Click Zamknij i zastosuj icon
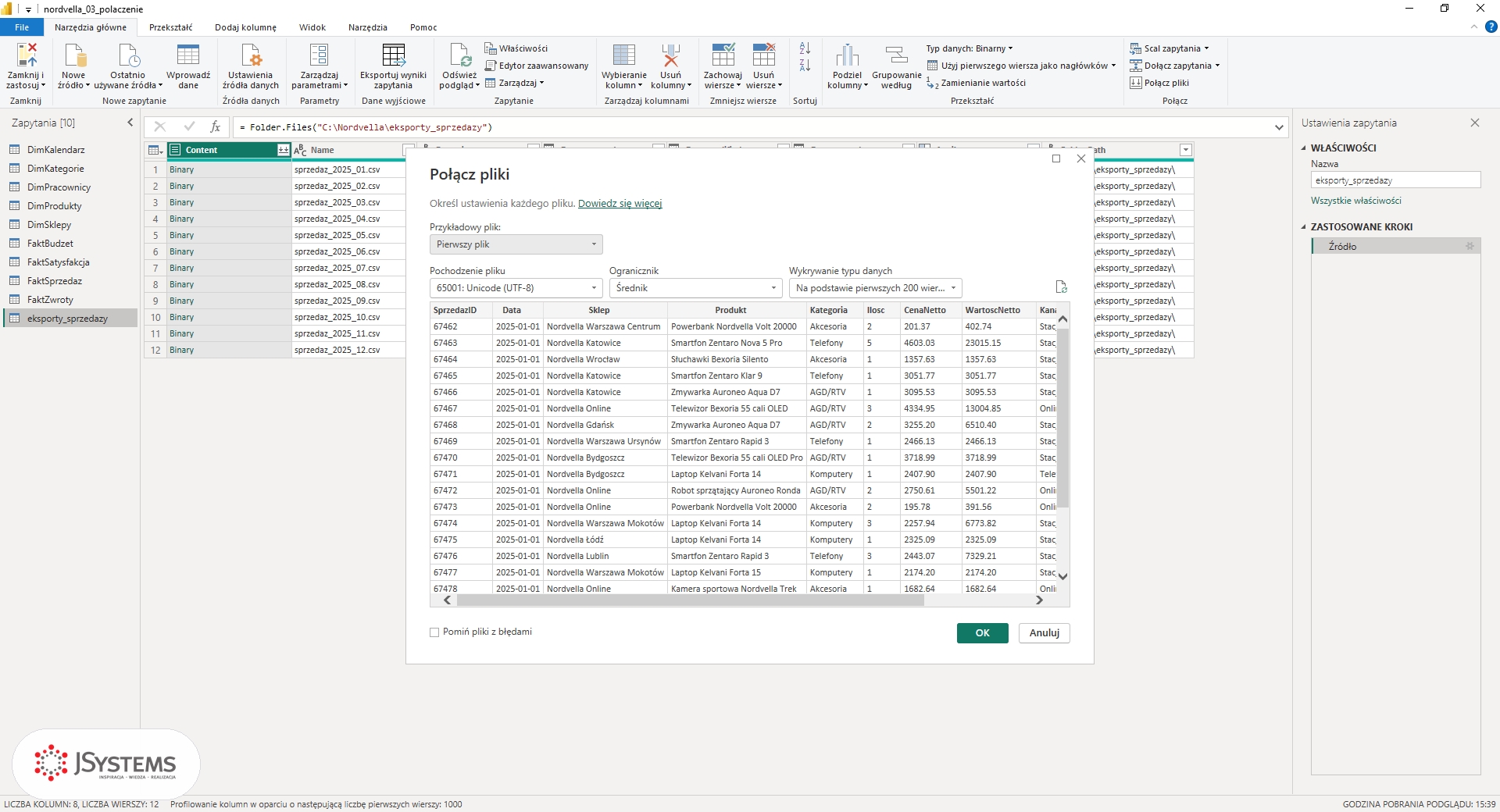Screen dimensions: 1500x812 pyautogui.click(x=27, y=55)
